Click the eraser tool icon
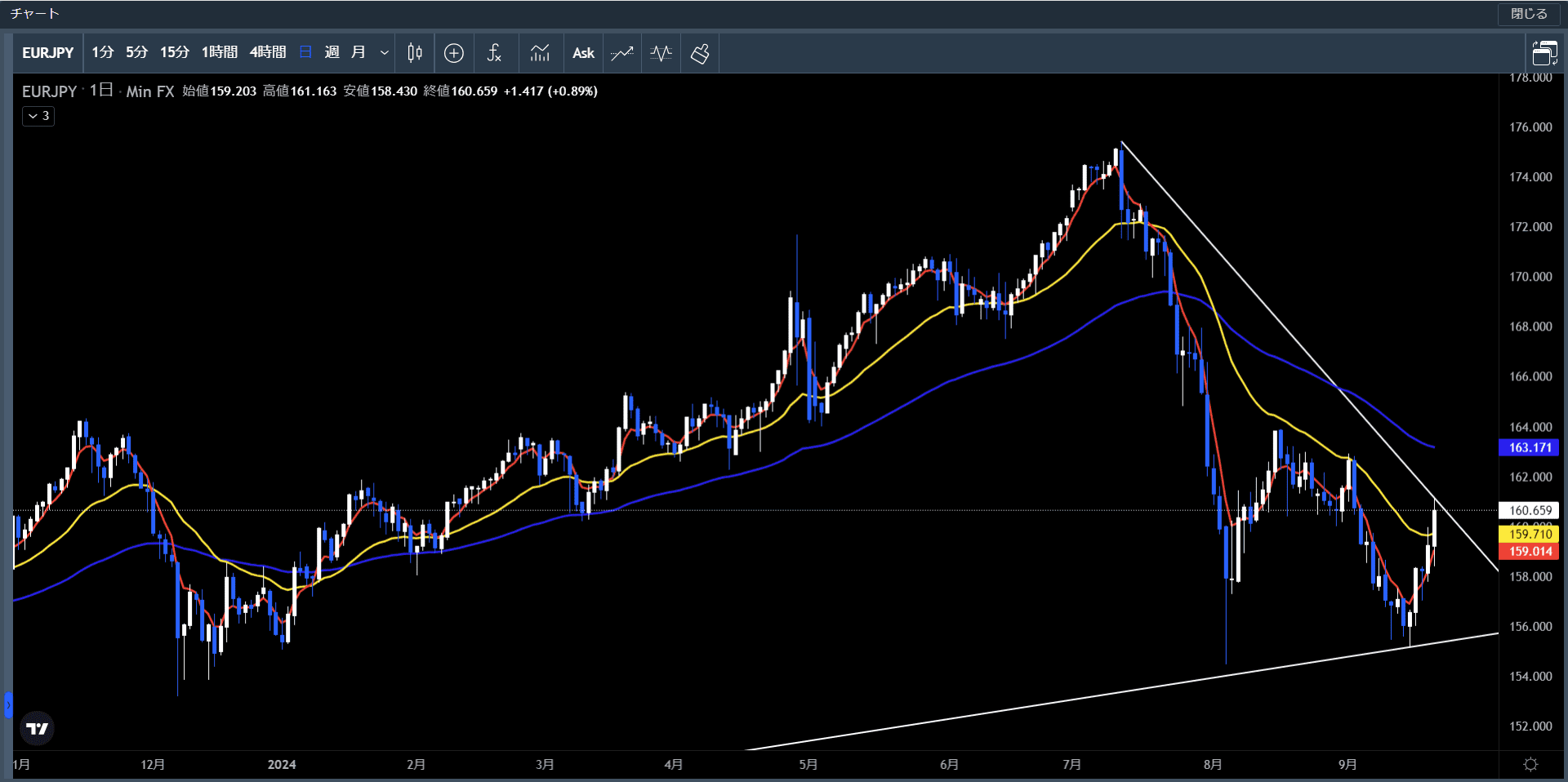Viewport: 1568px width, 782px height. point(700,53)
